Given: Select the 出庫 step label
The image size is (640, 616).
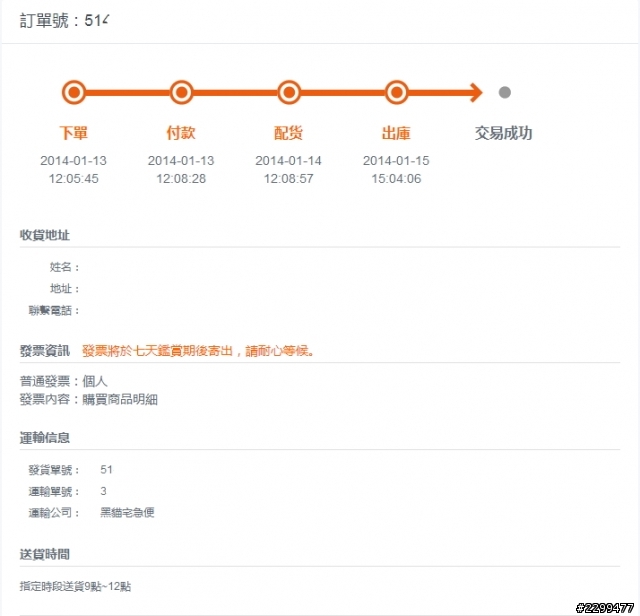Looking at the screenshot, I should [x=396, y=133].
